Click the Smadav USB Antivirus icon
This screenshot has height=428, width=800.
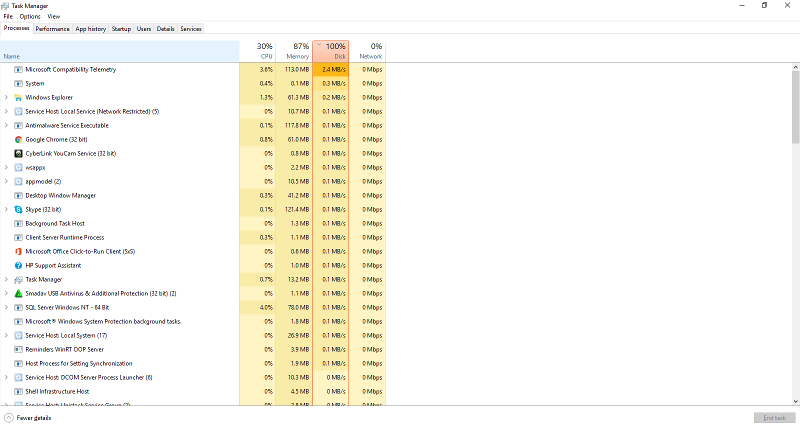(x=18, y=294)
